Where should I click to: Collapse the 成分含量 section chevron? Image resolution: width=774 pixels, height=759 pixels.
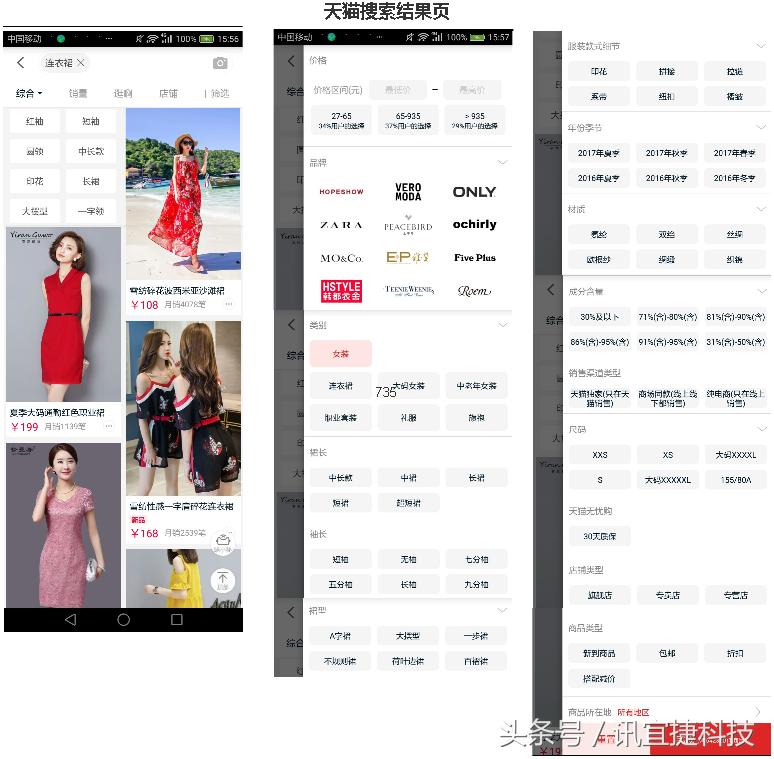click(x=763, y=291)
